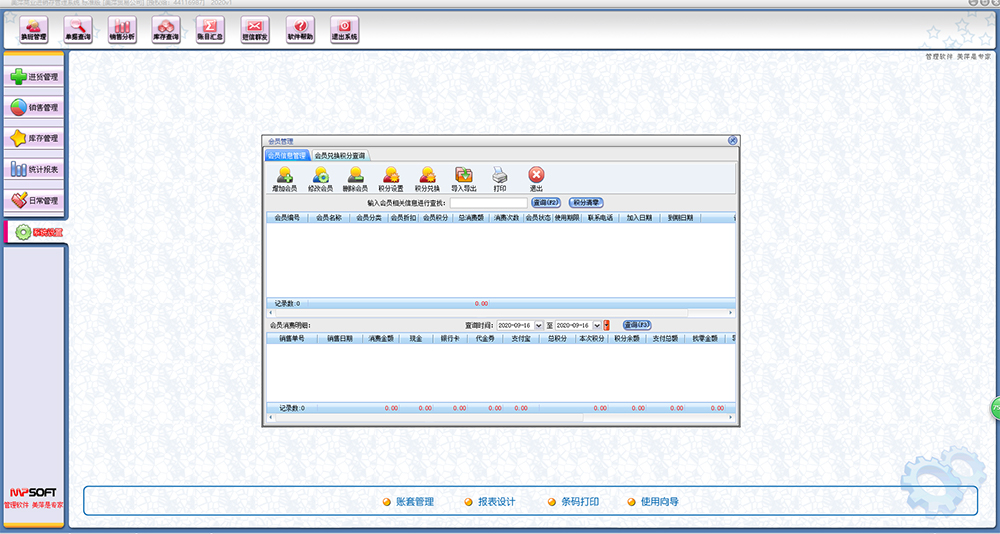Click the 修改会员 (edit member) icon

[320, 178]
